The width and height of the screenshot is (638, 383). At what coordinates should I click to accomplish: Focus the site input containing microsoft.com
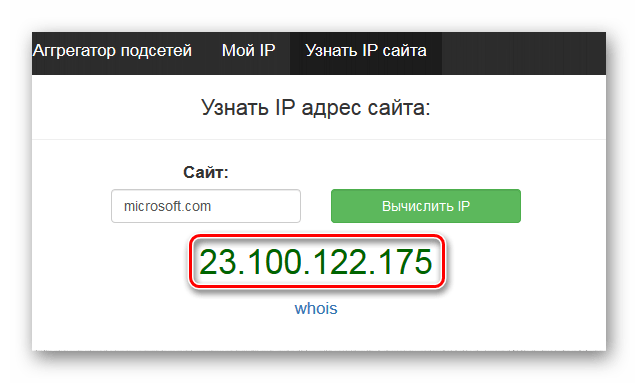coord(206,206)
